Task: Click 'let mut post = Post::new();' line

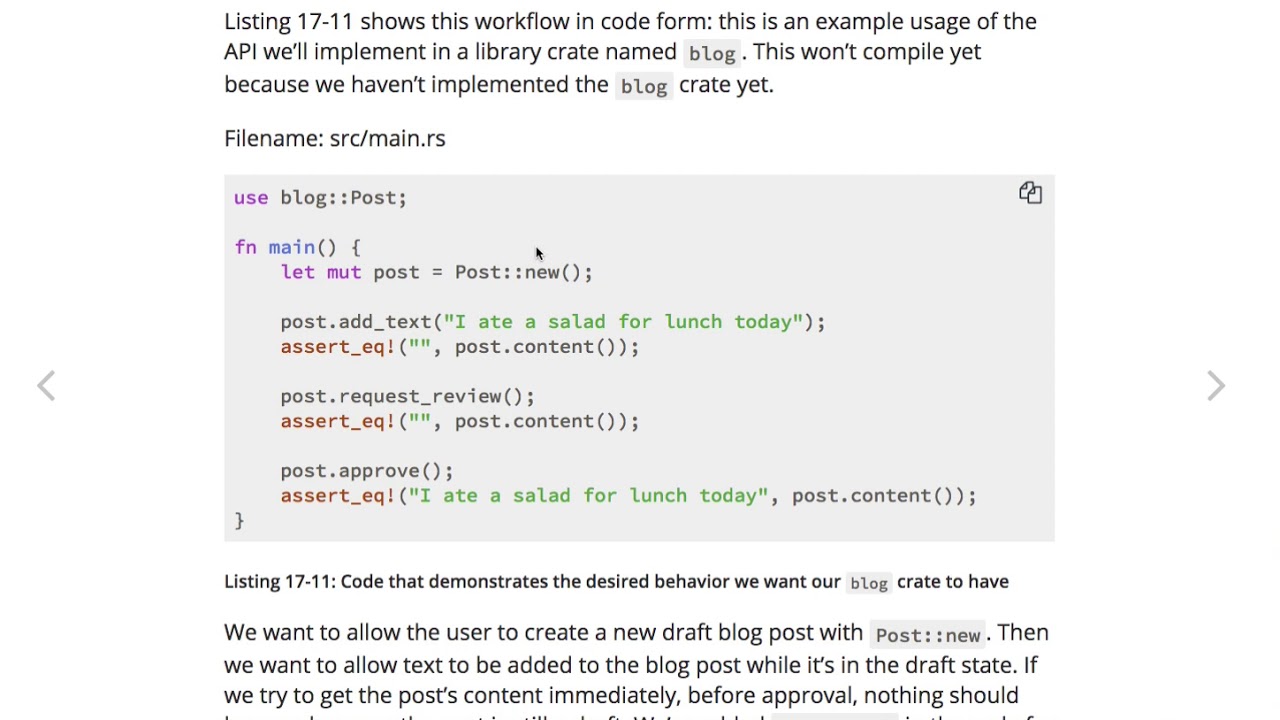Action: click(x=436, y=273)
